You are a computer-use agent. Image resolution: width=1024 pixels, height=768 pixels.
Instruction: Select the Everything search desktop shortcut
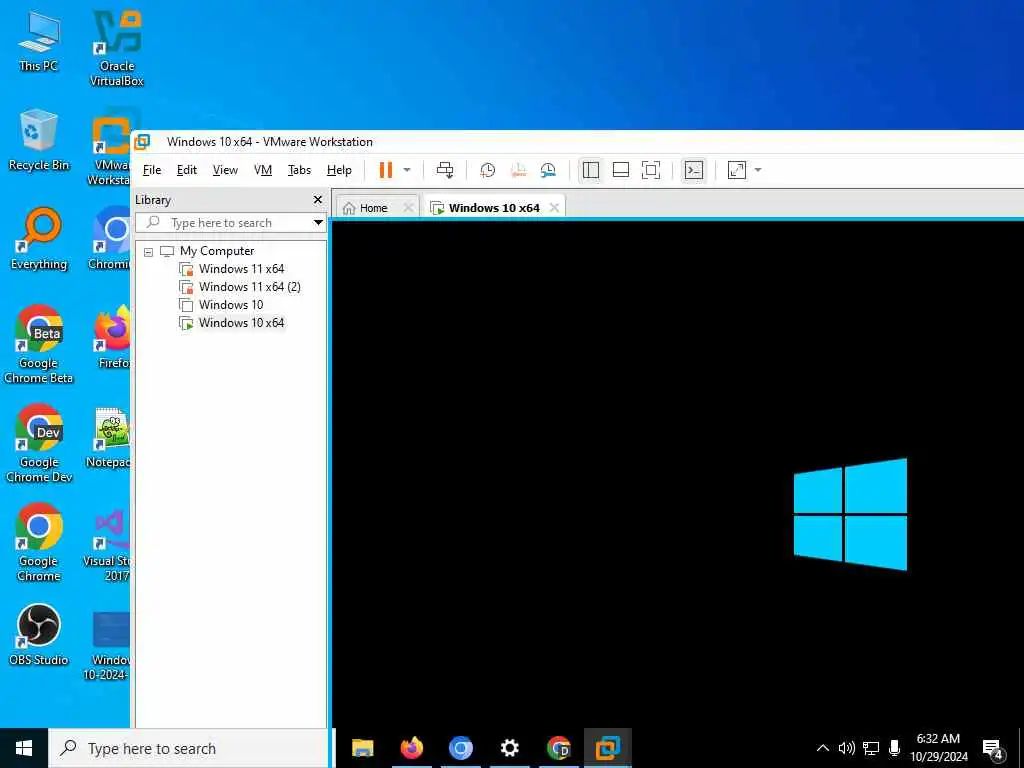[39, 240]
